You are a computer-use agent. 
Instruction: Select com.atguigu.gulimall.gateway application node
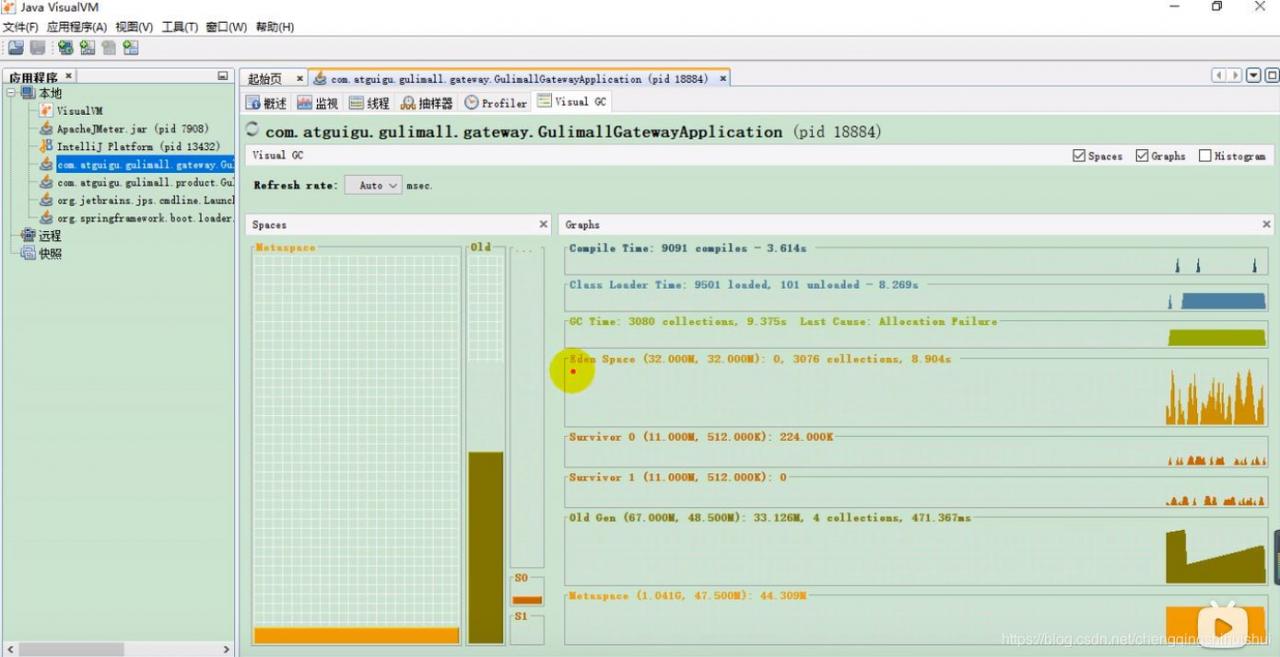pyautogui.click(x=145, y=165)
